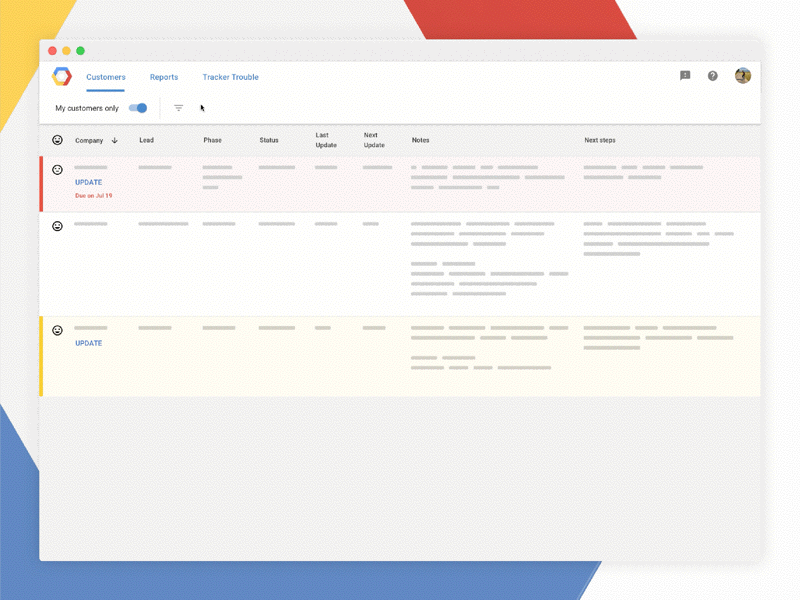
Task: Click the smiley icon in the header row
Action: pos(57,140)
